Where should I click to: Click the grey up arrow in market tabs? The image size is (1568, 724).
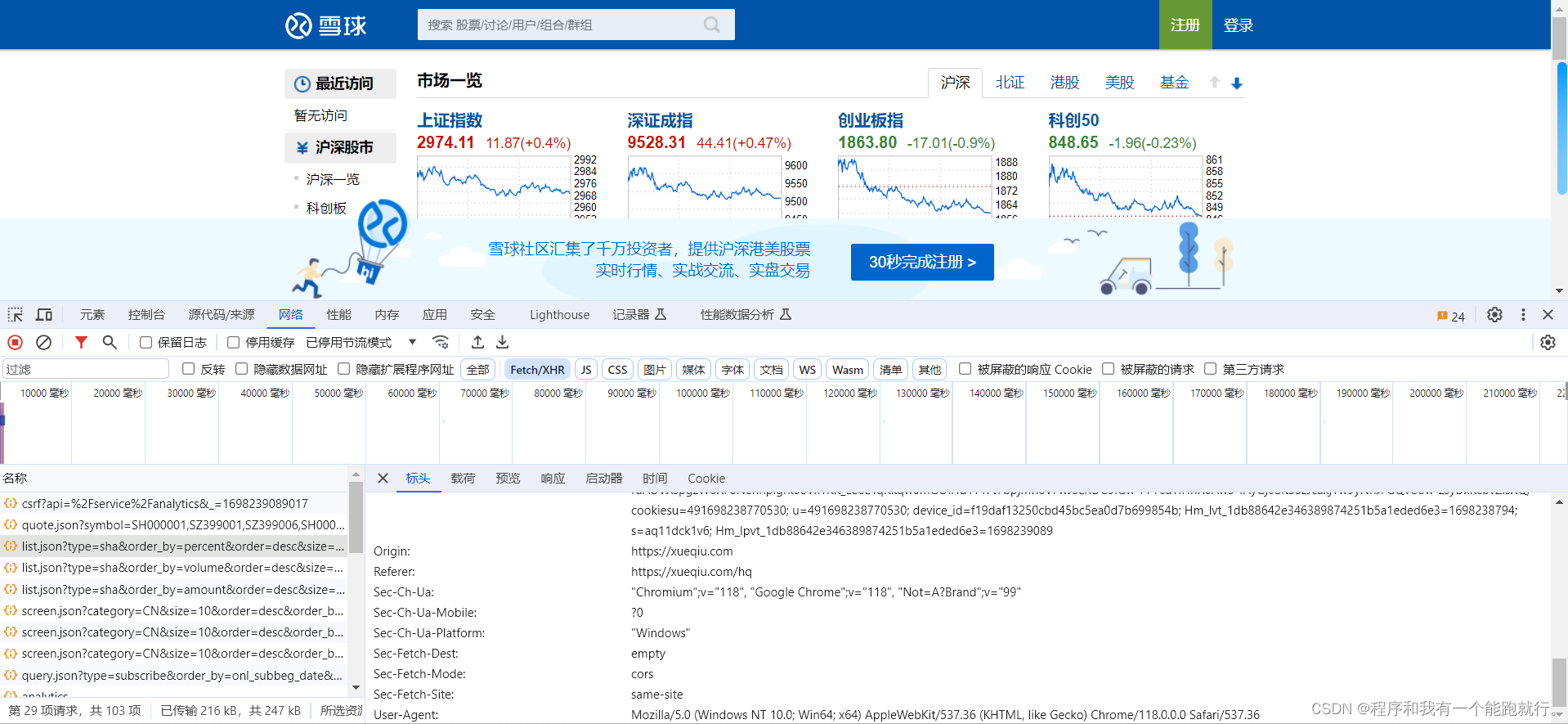point(1215,82)
